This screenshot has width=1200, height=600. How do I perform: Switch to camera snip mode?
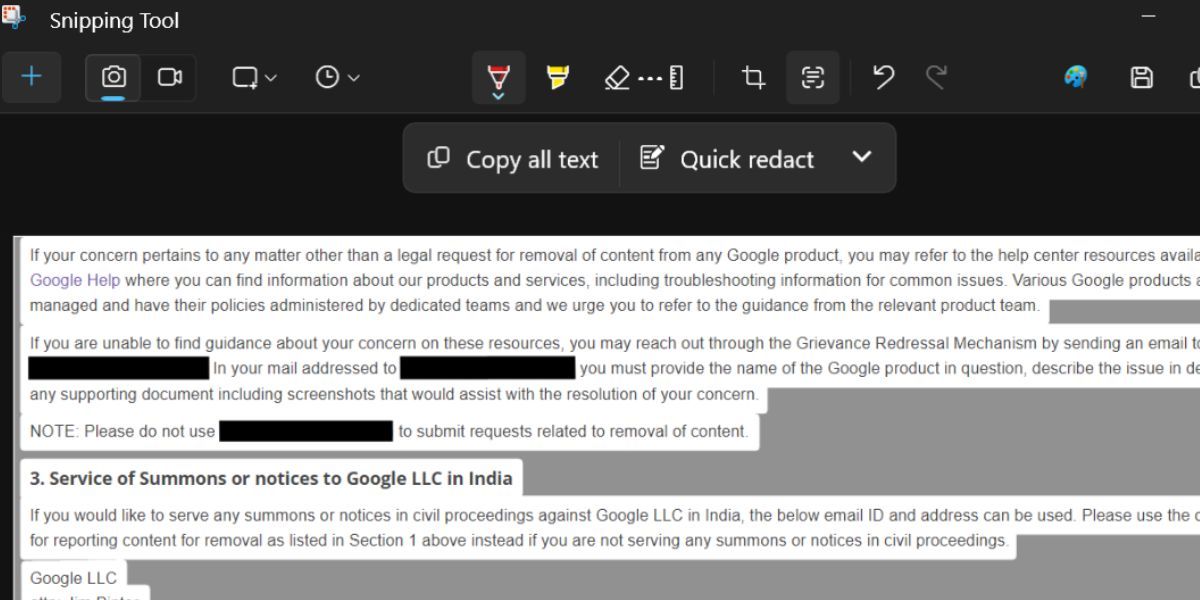[113, 77]
